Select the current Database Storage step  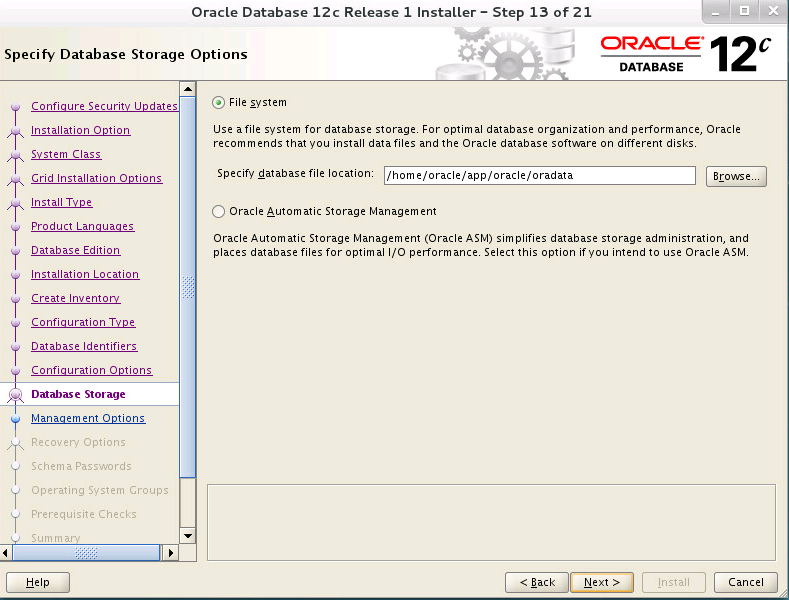point(78,394)
